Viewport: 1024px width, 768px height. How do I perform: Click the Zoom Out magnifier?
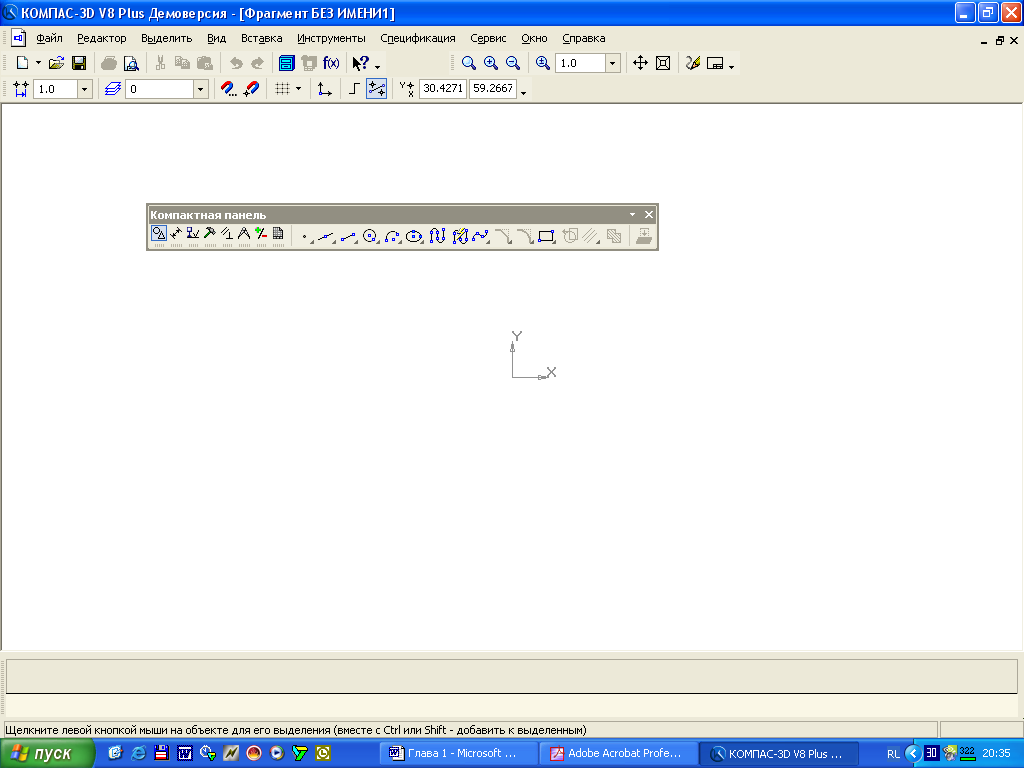point(513,63)
